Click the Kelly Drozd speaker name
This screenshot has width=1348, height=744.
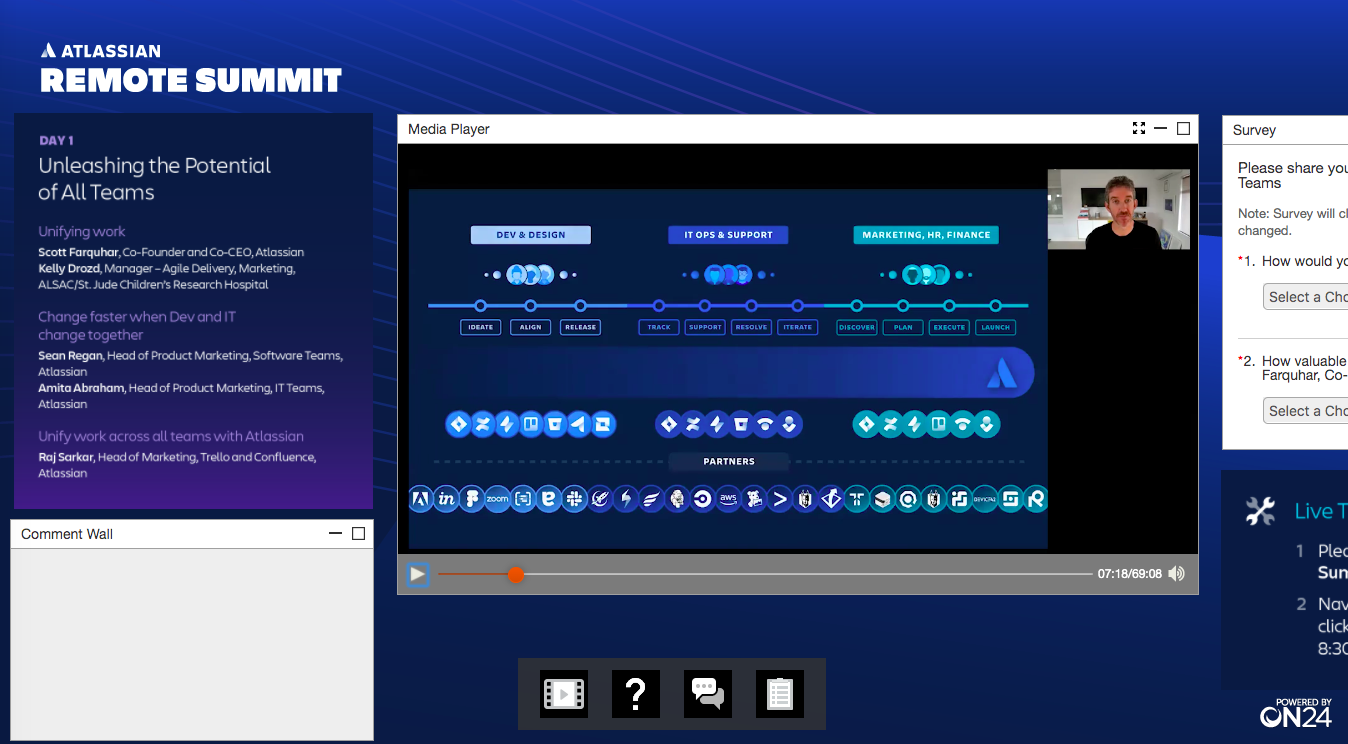pos(70,268)
